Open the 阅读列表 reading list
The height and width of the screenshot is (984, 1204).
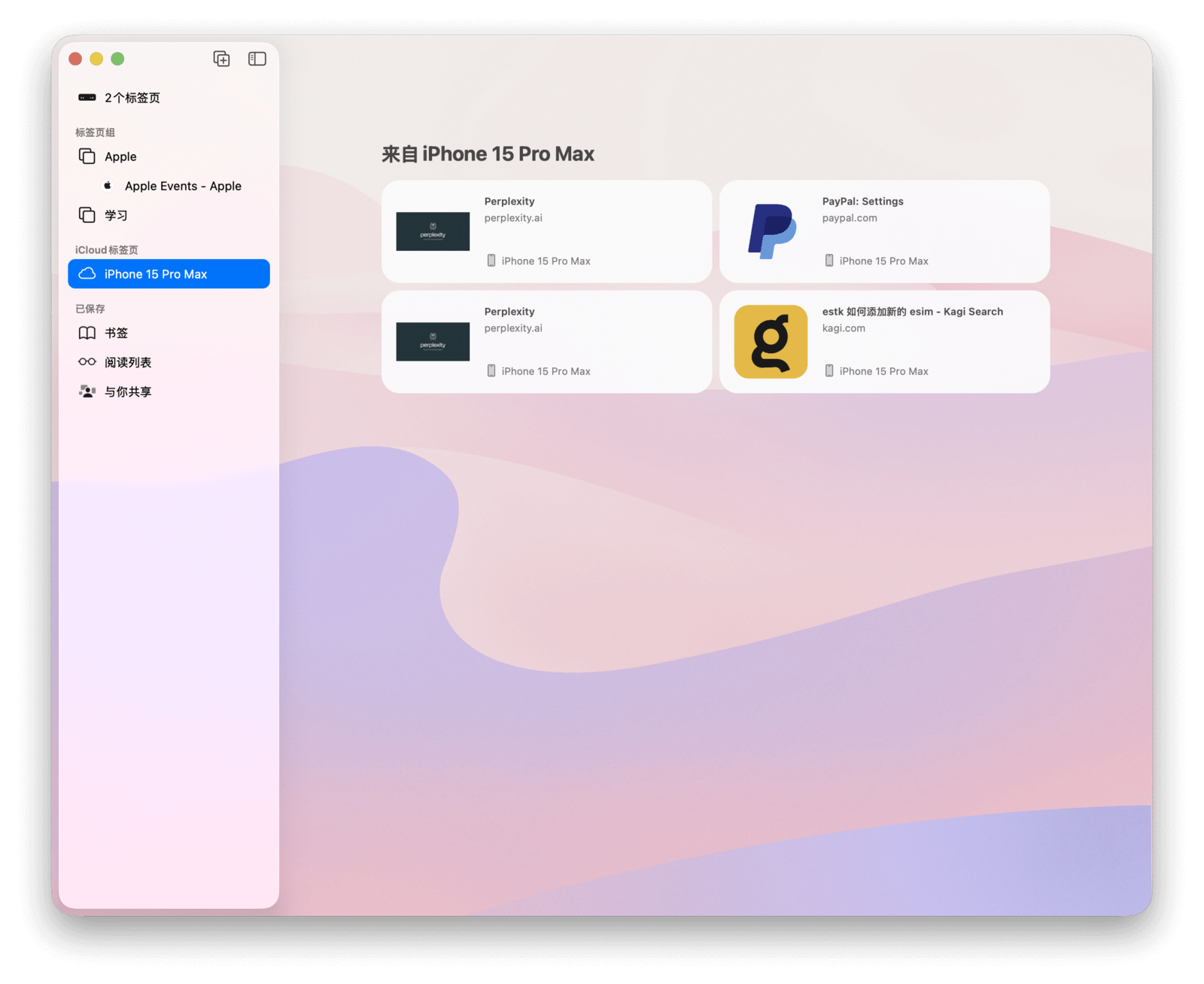tap(127, 362)
